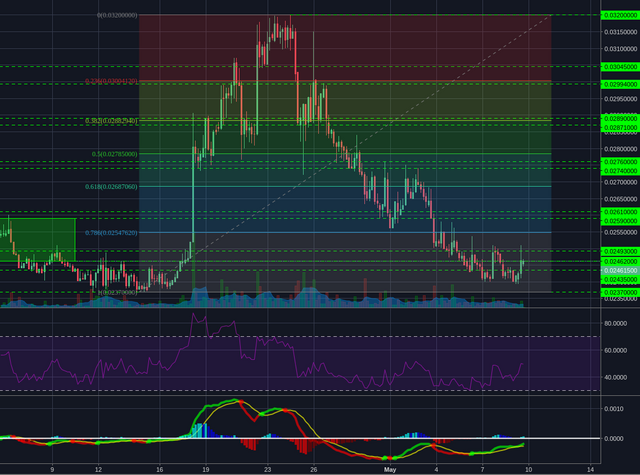Viewport: 640px width, 475px height.
Task: Click date label 16 on time axis
Action: (x=160, y=470)
